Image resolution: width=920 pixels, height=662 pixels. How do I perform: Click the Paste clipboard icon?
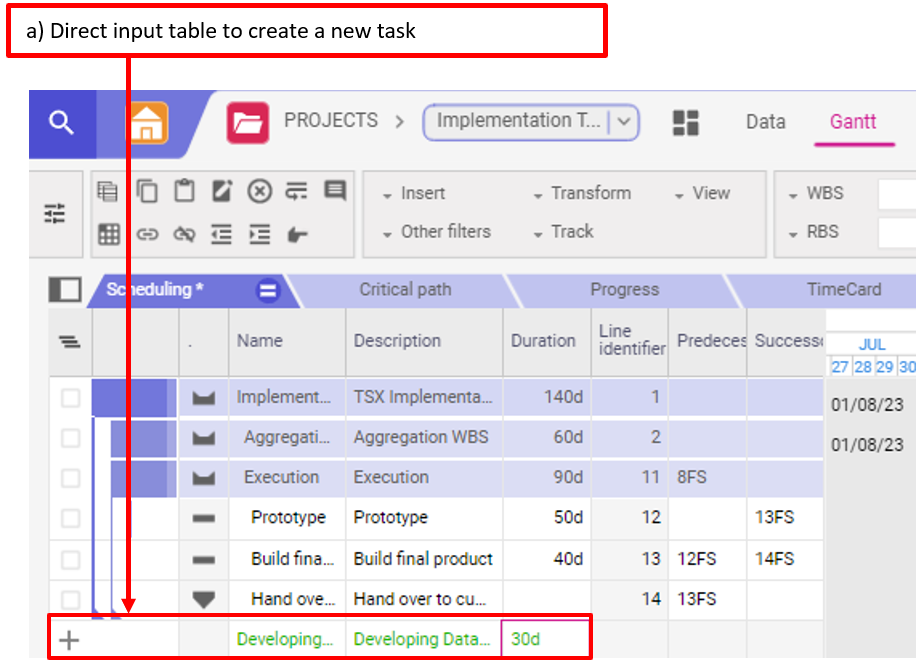point(184,191)
